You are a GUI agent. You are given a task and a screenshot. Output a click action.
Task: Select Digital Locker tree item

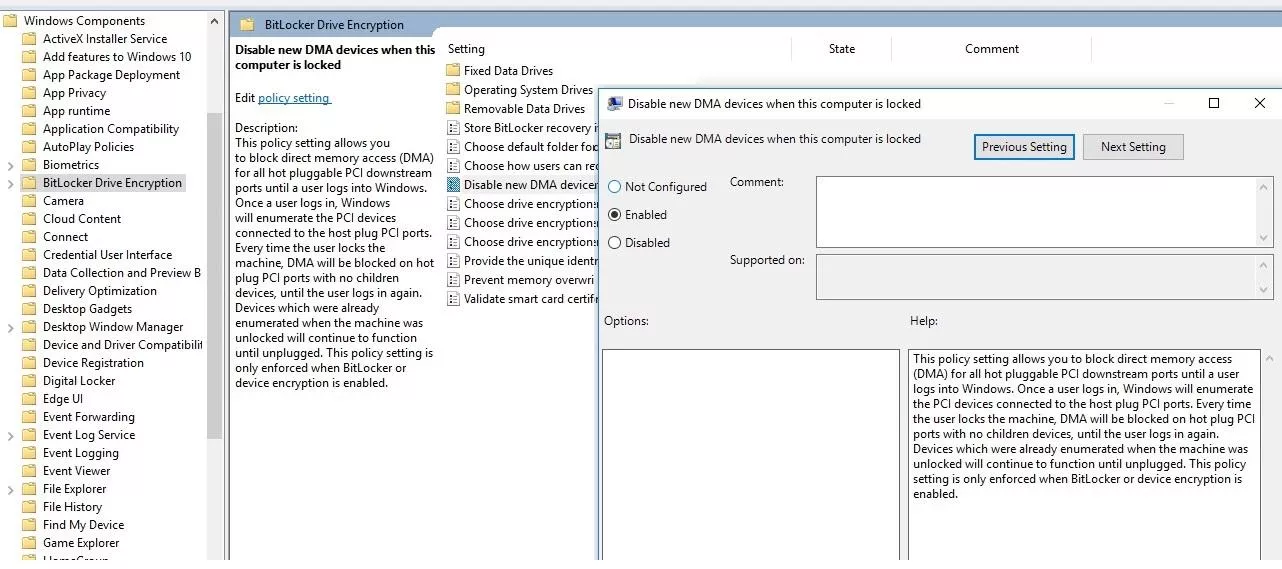(x=79, y=381)
